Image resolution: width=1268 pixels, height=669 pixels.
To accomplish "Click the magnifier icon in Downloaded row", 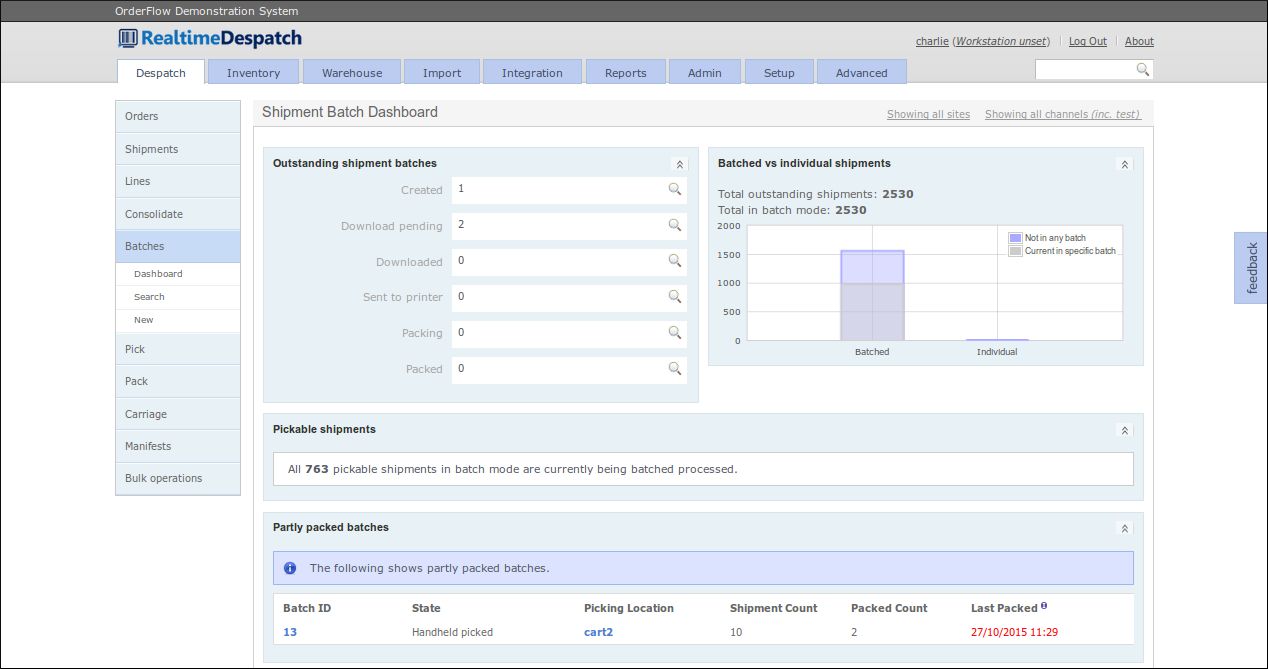I will tap(675, 261).
